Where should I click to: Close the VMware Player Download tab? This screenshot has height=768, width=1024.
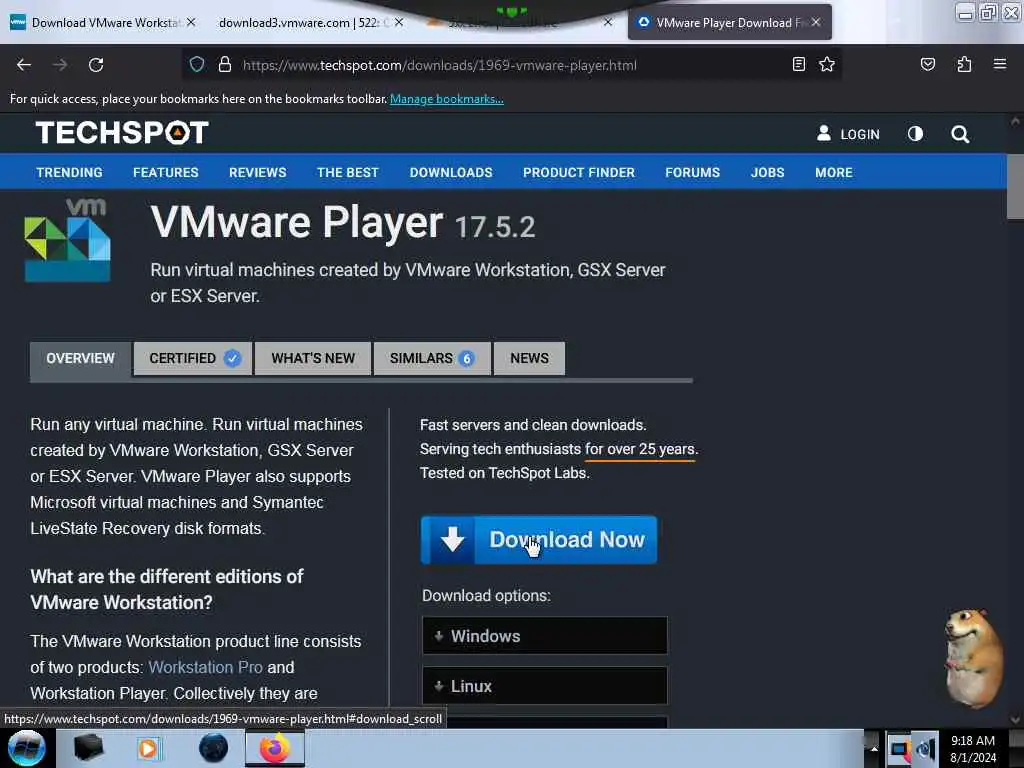pos(816,22)
